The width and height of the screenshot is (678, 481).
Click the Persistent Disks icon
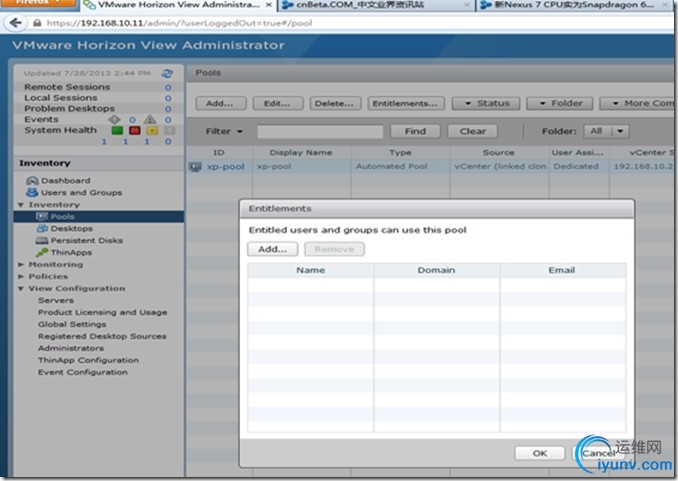(x=42, y=240)
